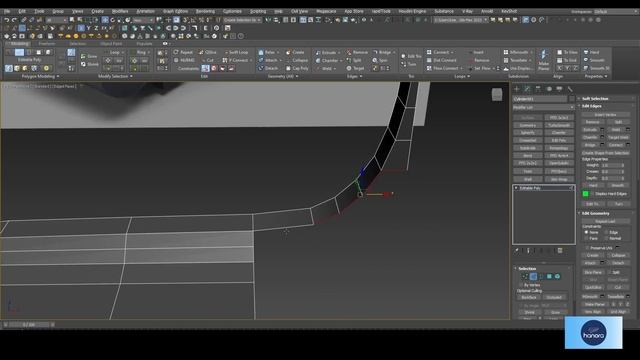Click the object color swatch beside name field

pyautogui.click(x=572, y=99)
